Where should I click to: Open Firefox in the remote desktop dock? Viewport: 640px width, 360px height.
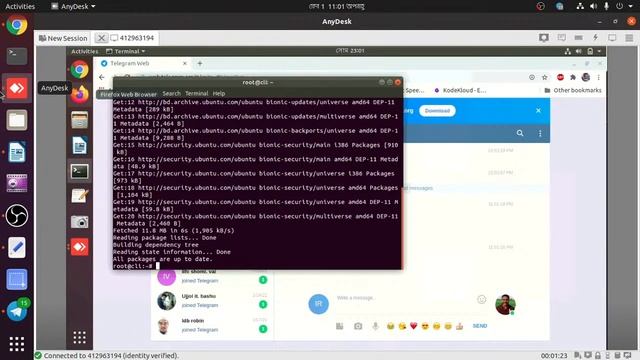(80, 94)
